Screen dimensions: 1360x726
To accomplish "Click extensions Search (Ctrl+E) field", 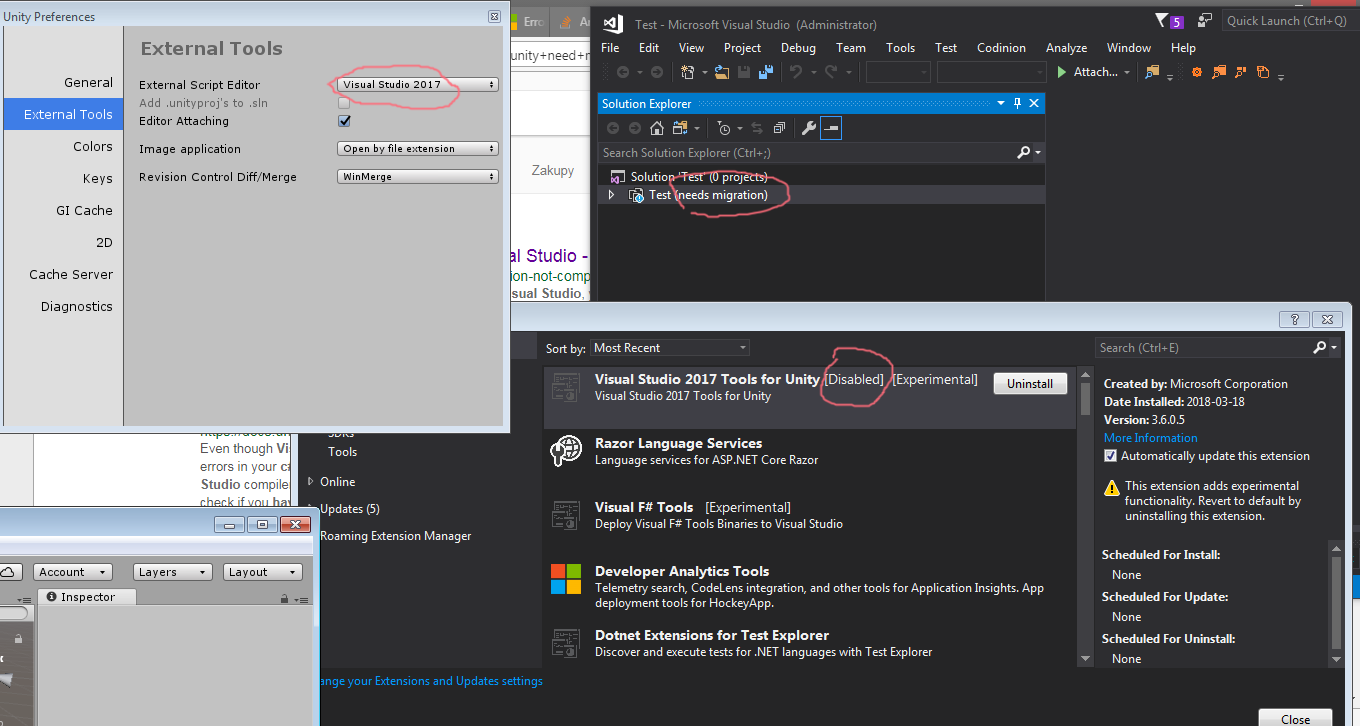I will pos(1204,347).
